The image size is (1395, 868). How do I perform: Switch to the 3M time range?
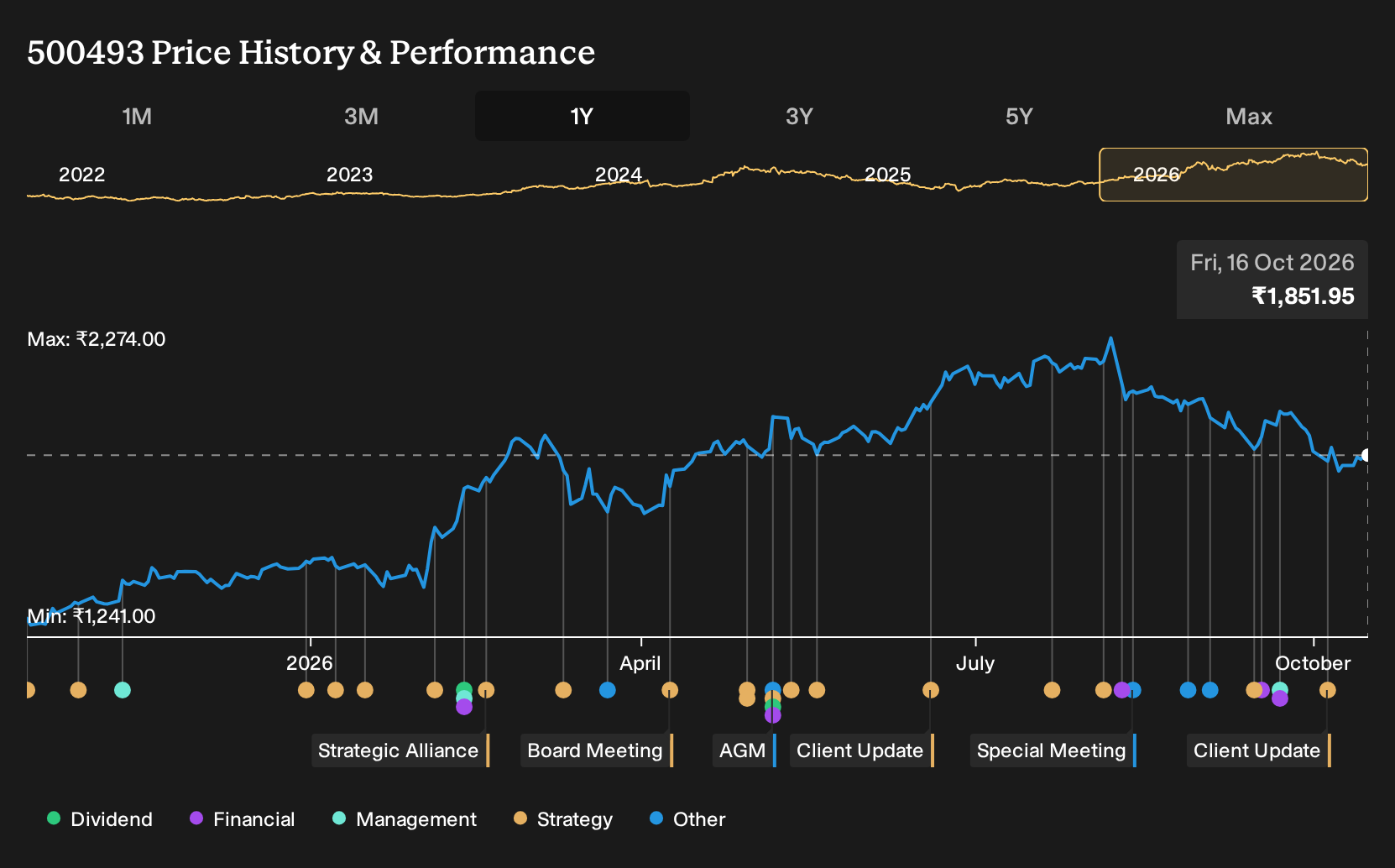point(361,116)
